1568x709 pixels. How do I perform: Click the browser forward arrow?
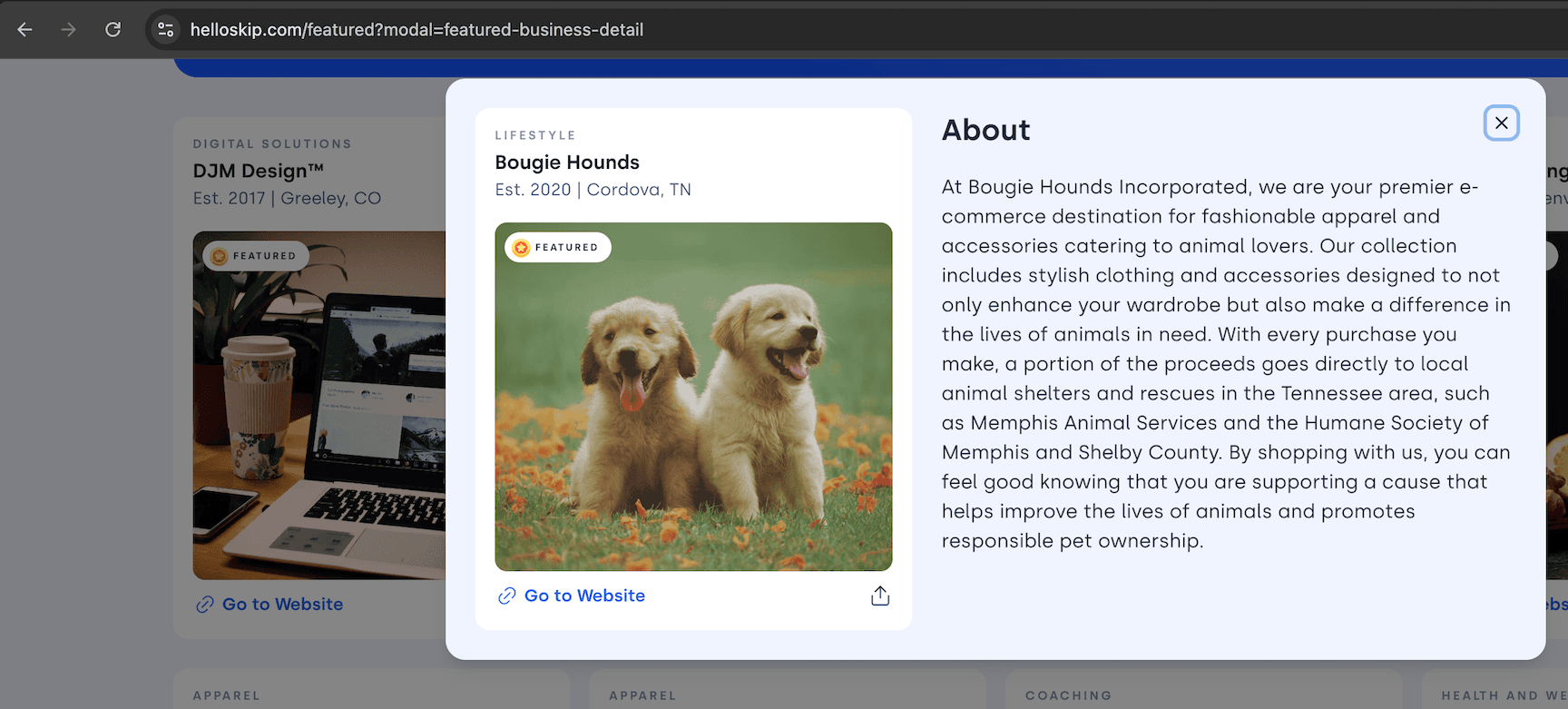pyautogui.click(x=69, y=30)
